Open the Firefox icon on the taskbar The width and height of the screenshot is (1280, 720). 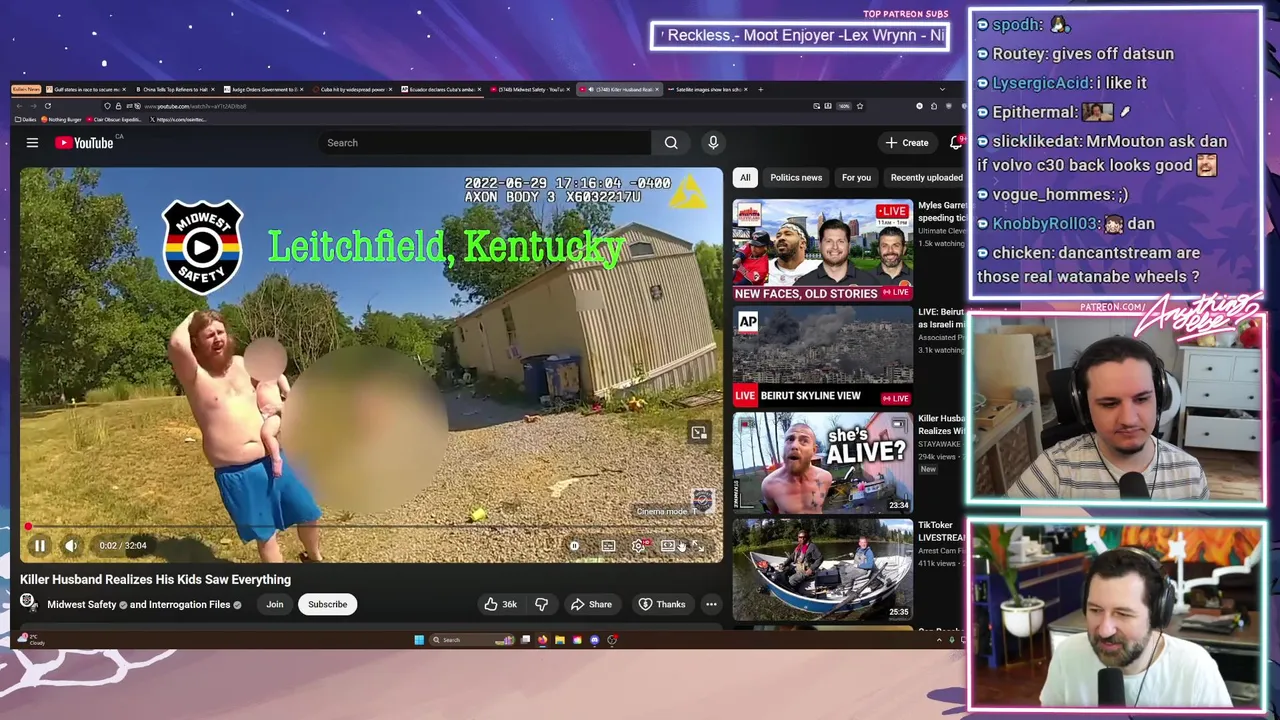coord(543,640)
